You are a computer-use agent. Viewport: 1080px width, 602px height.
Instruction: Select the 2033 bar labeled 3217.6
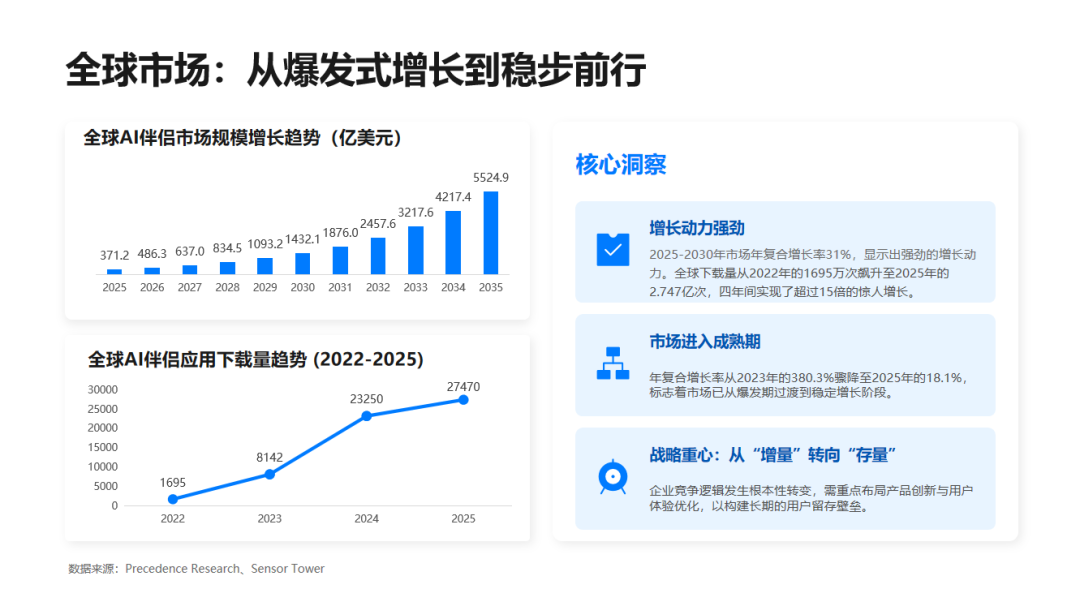(415, 250)
